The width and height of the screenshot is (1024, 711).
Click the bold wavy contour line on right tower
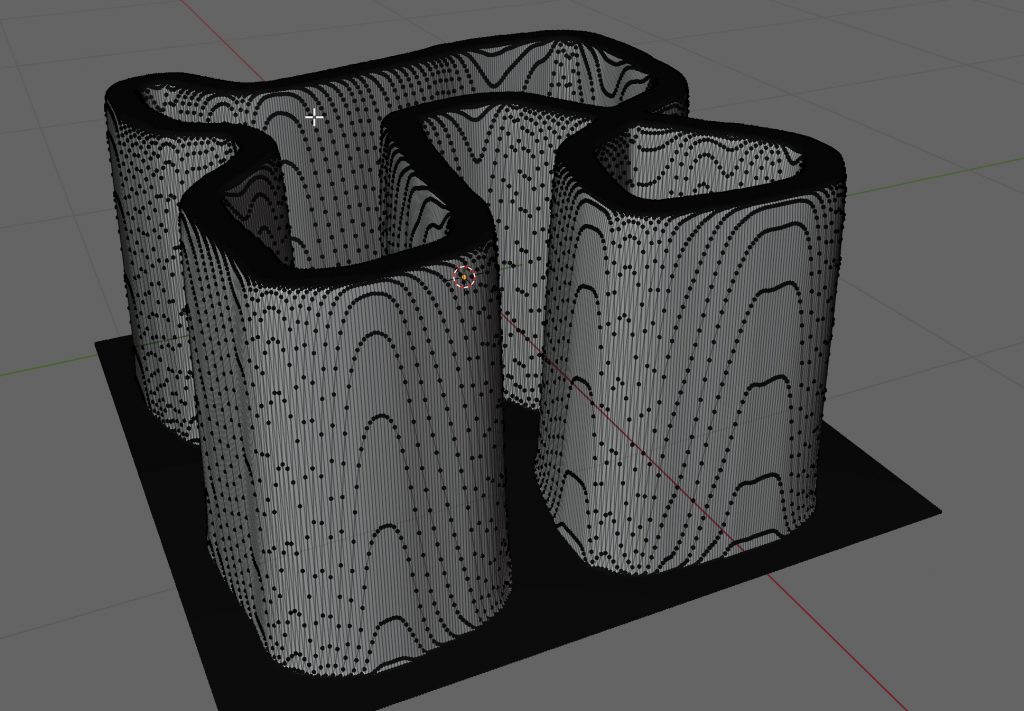pos(770,383)
